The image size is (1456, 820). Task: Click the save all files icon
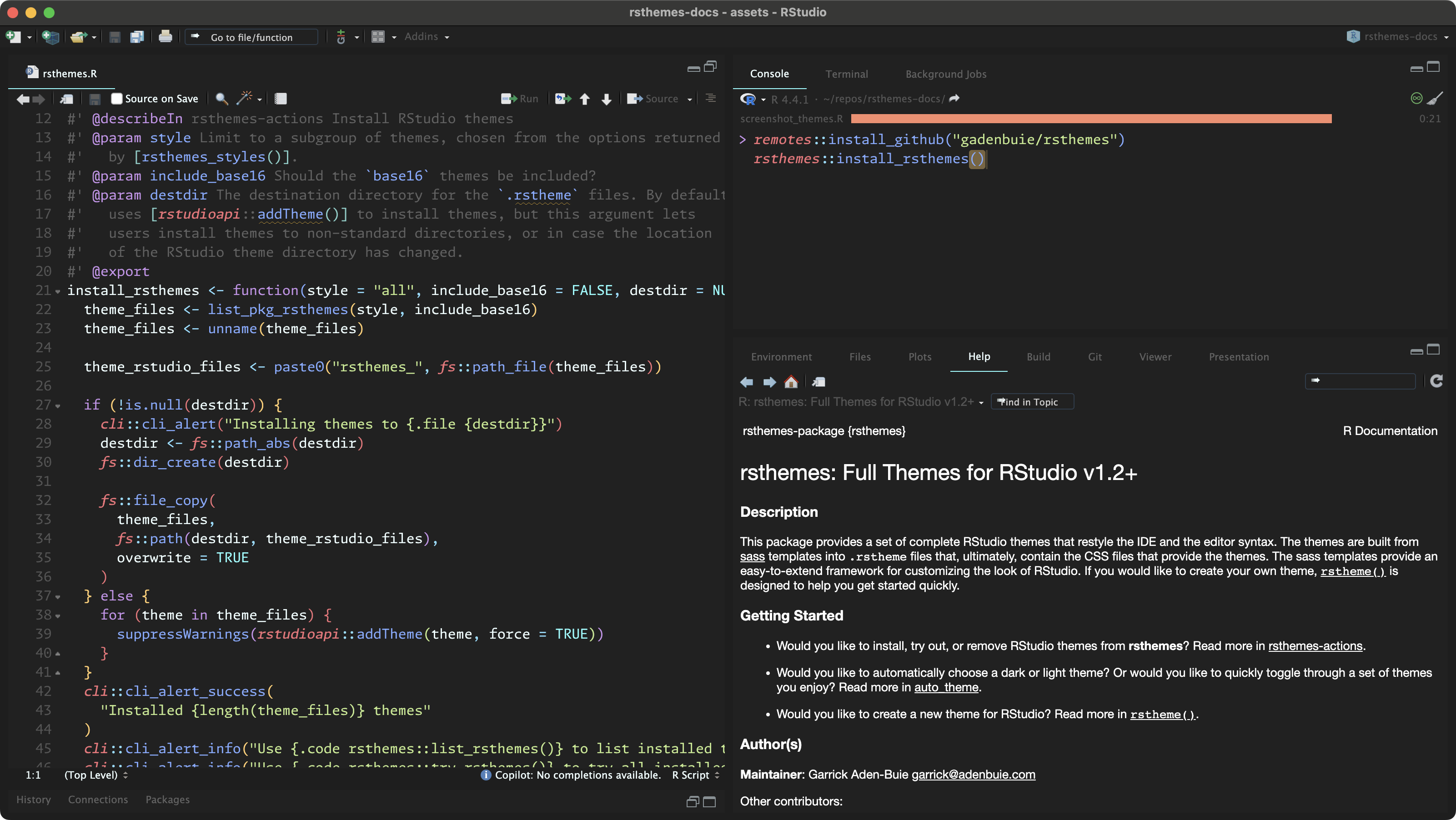[x=137, y=37]
